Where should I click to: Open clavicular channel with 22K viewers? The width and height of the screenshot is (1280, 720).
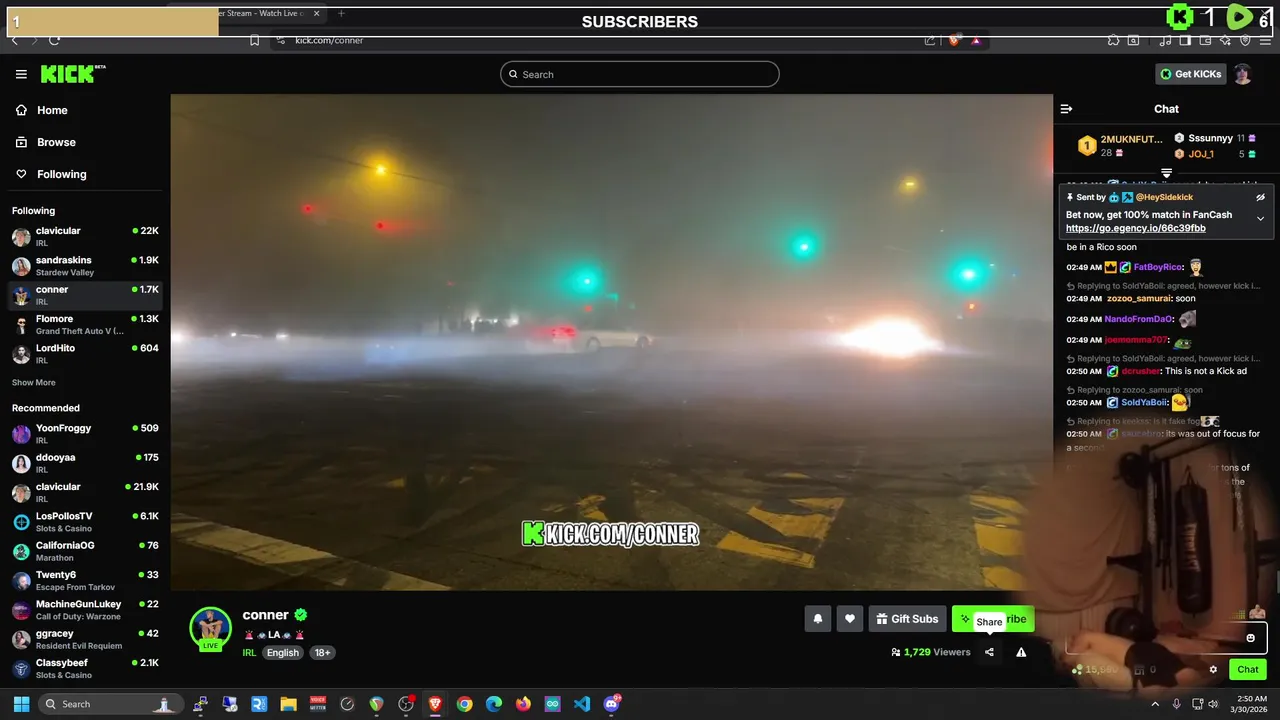[85, 236]
